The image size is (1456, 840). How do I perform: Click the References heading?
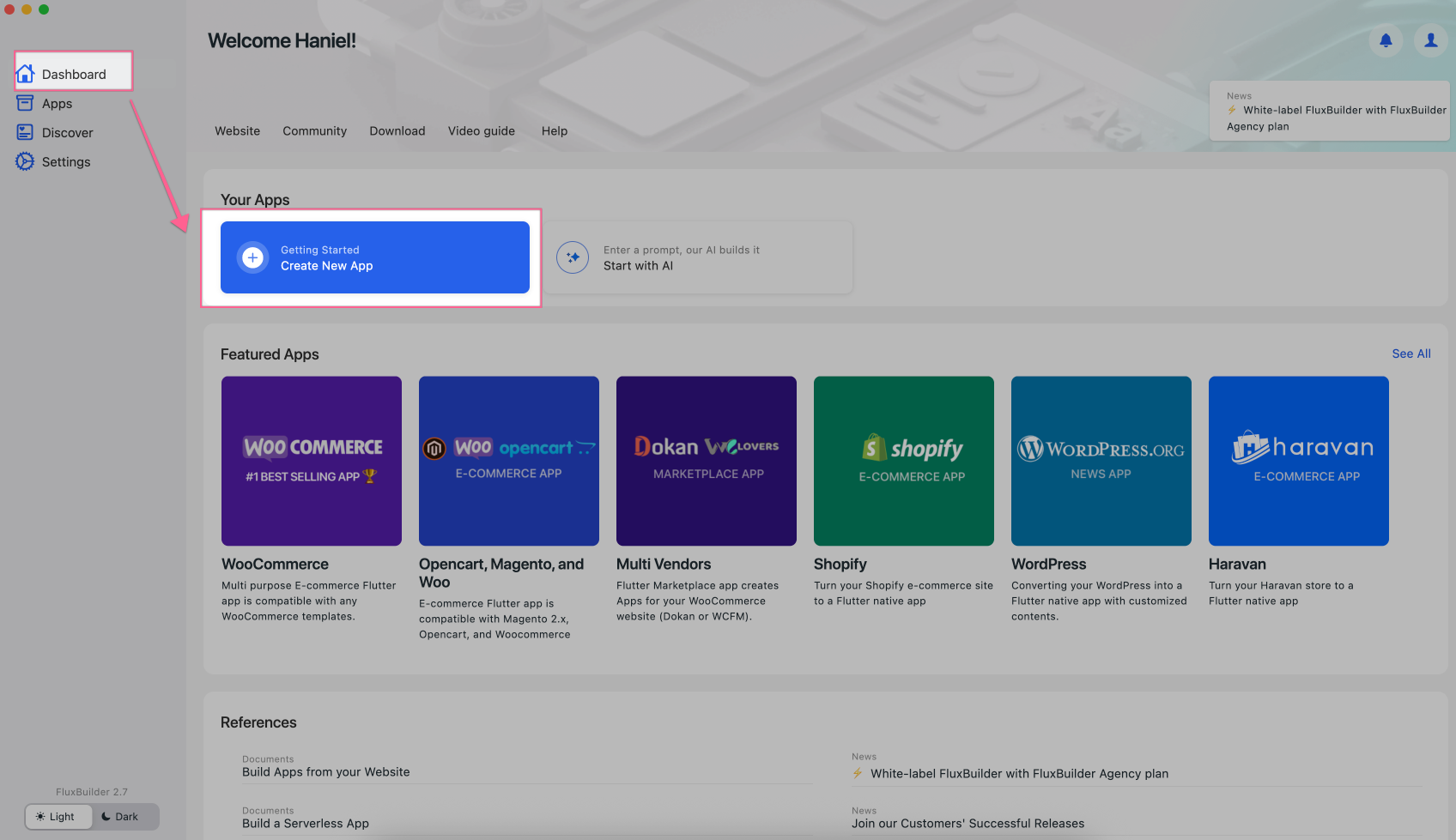[x=258, y=722]
